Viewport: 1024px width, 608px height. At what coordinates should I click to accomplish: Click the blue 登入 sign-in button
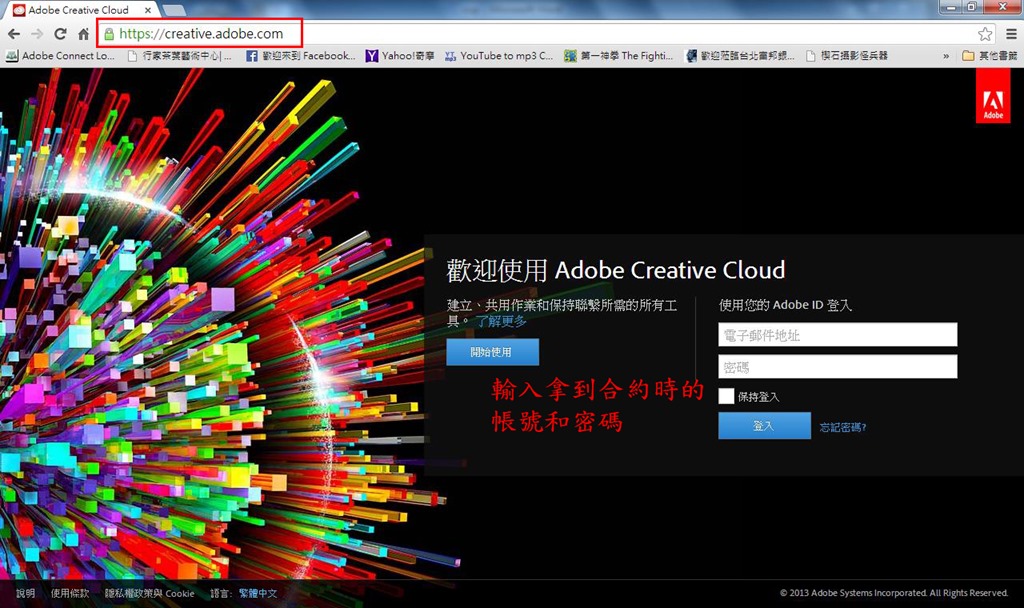tap(764, 426)
